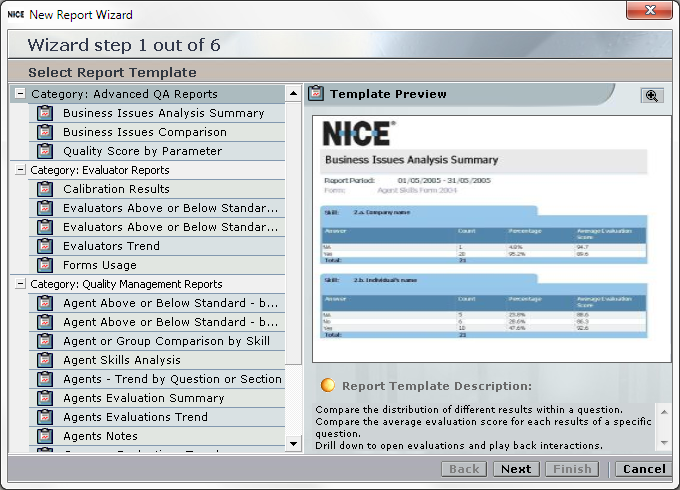
Task: Collapse the Quality Management Reports category
Action: pos(20,284)
